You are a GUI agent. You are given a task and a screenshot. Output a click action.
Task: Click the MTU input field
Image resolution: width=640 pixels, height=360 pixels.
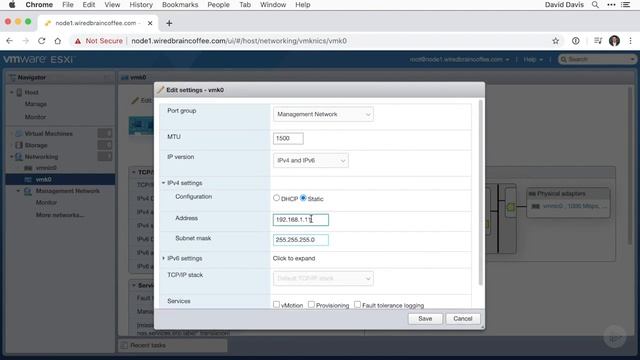point(288,138)
